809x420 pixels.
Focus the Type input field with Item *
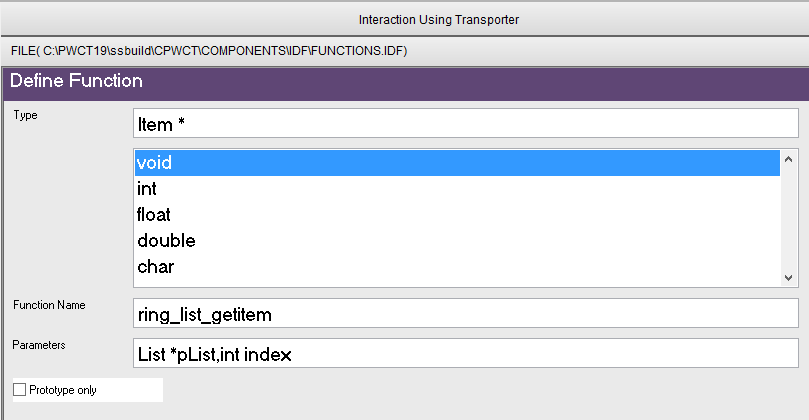tap(466, 123)
